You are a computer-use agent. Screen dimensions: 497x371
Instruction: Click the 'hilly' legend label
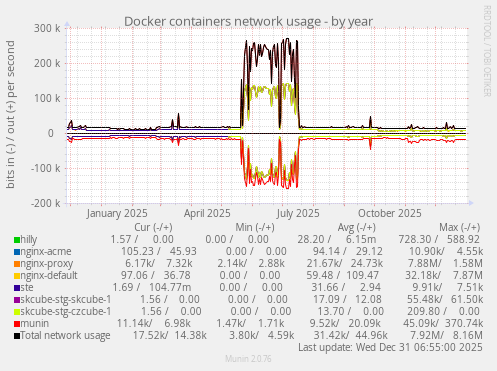29,239
